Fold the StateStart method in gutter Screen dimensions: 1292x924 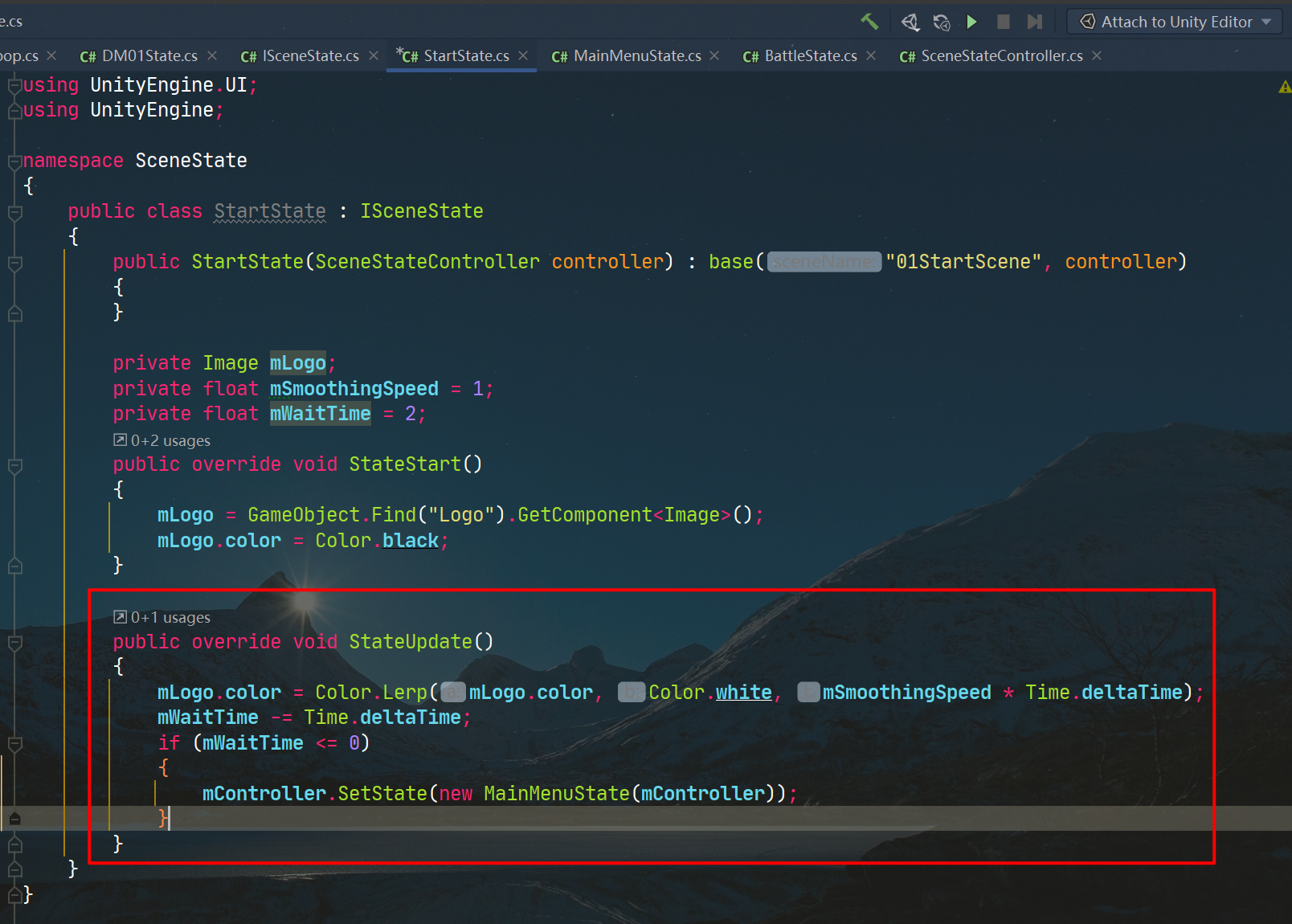[x=14, y=465]
